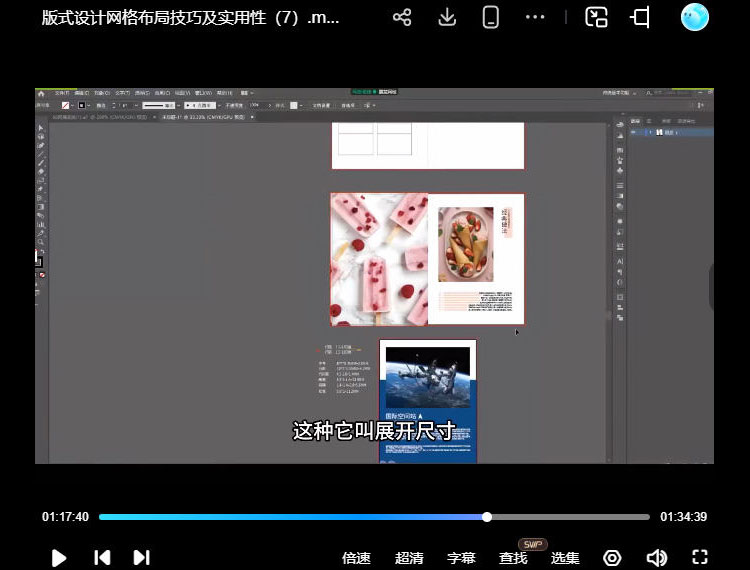Click the 查找 search button
750x570 pixels.
pyautogui.click(x=513, y=558)
